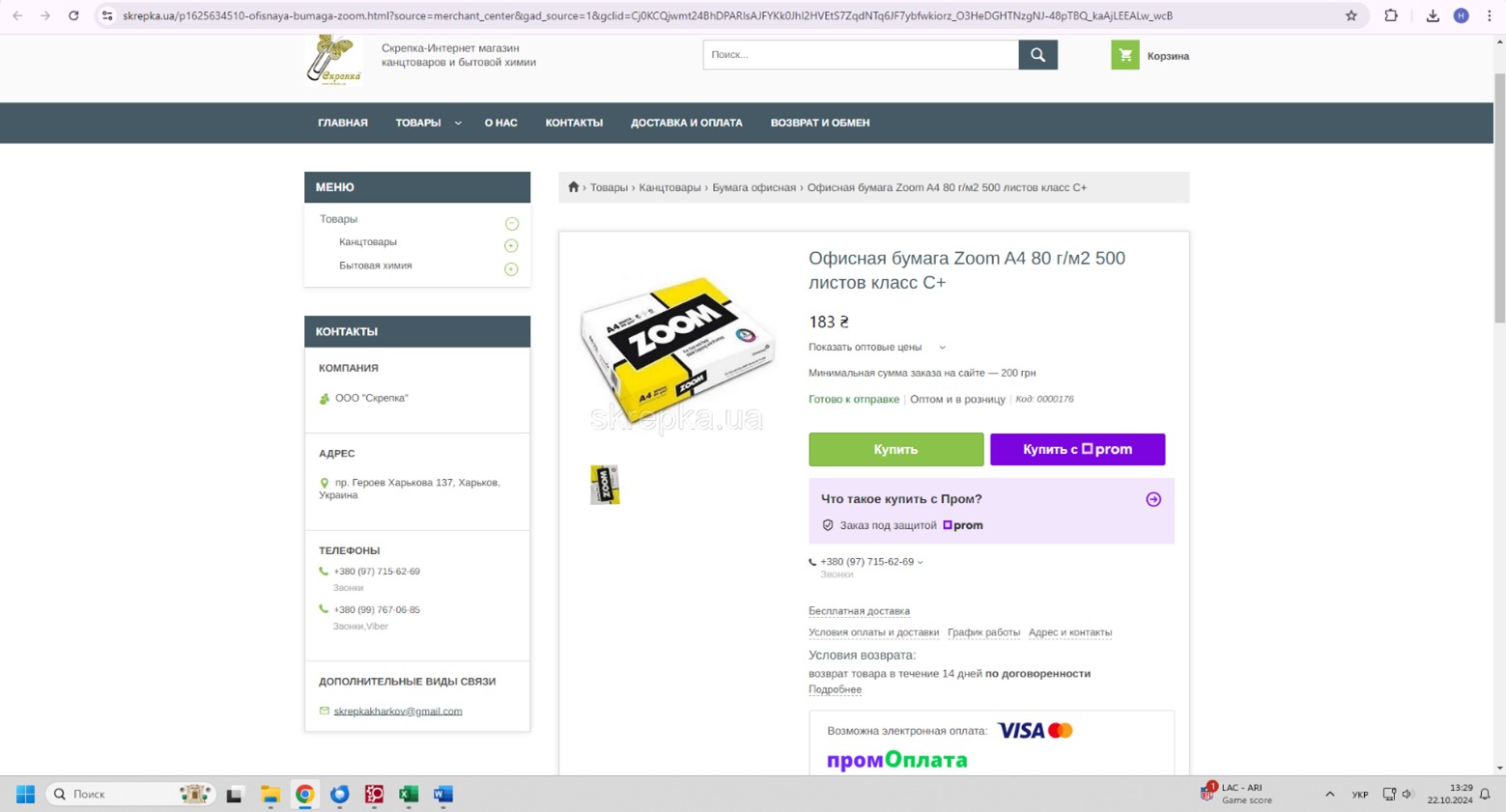
Task: Click into the Поиск search field
Action: click(x=860, y=55)
